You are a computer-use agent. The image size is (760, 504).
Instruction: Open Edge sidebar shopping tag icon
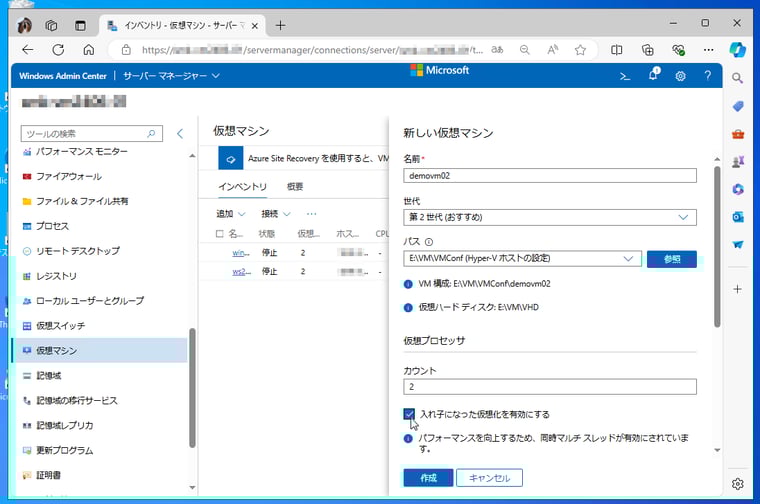pos(738,106)
